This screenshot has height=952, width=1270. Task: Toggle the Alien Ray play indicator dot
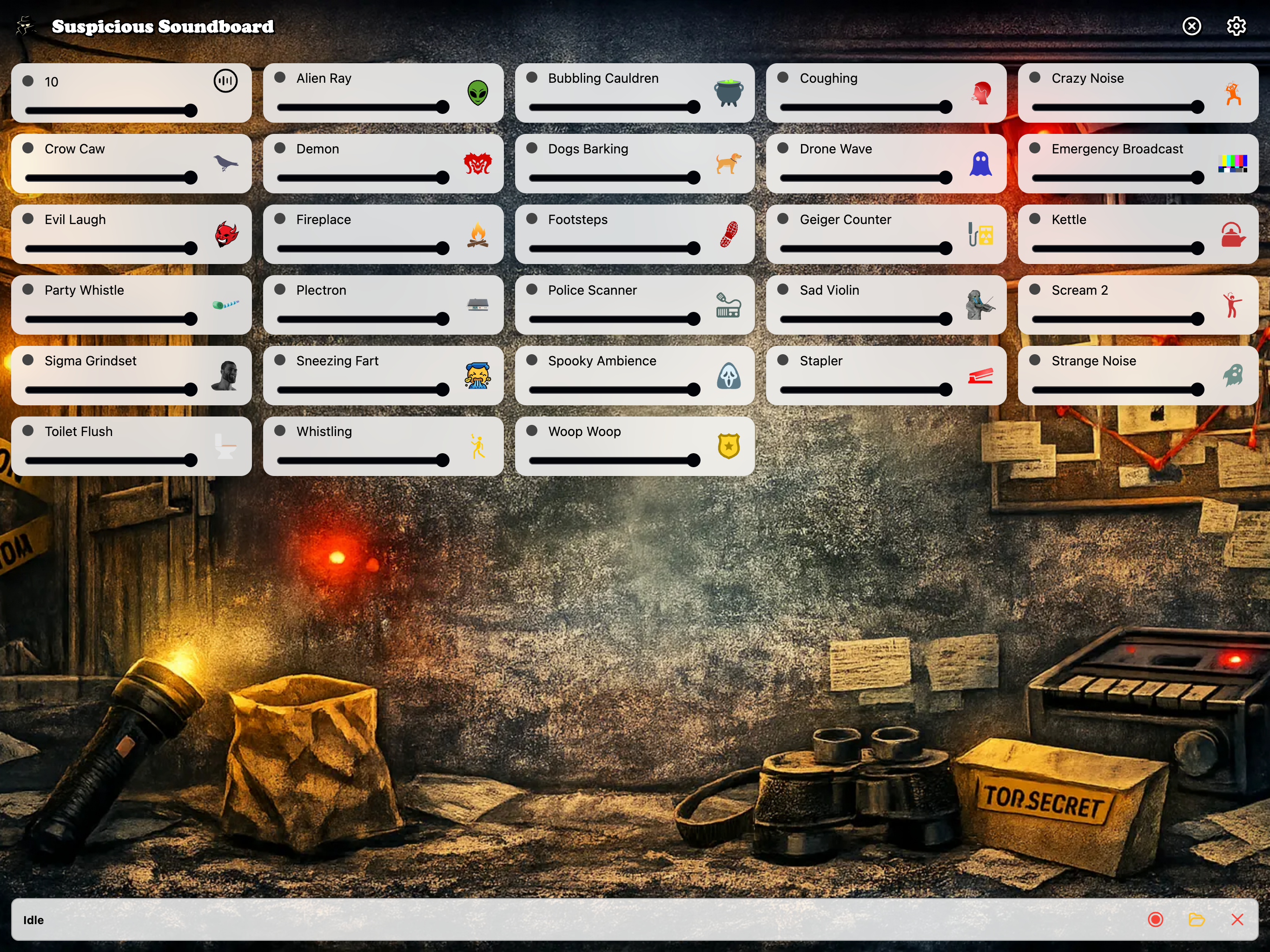click(280, 77)
